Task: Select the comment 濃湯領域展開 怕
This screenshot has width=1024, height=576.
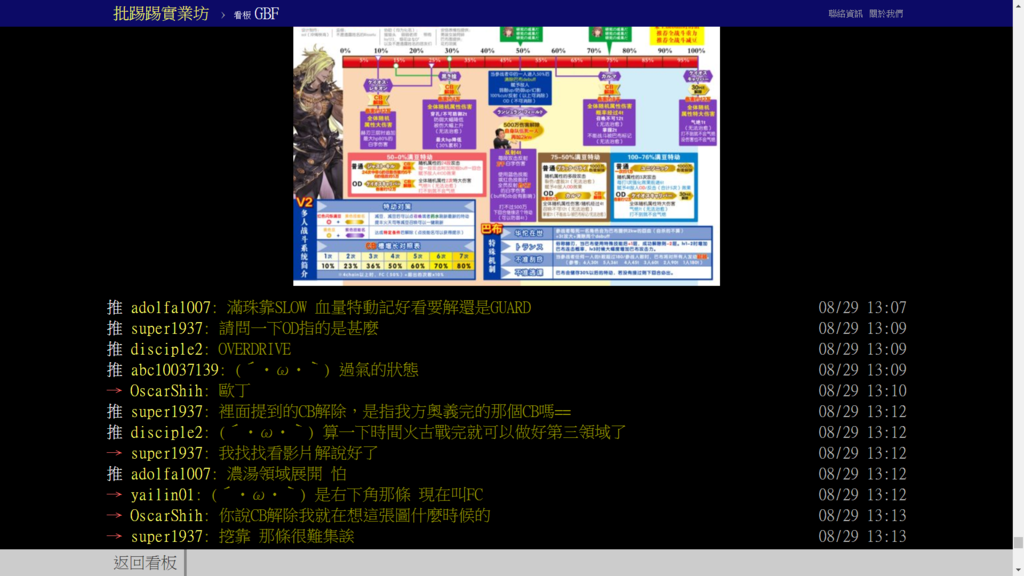Action: [x=287, y=474]
